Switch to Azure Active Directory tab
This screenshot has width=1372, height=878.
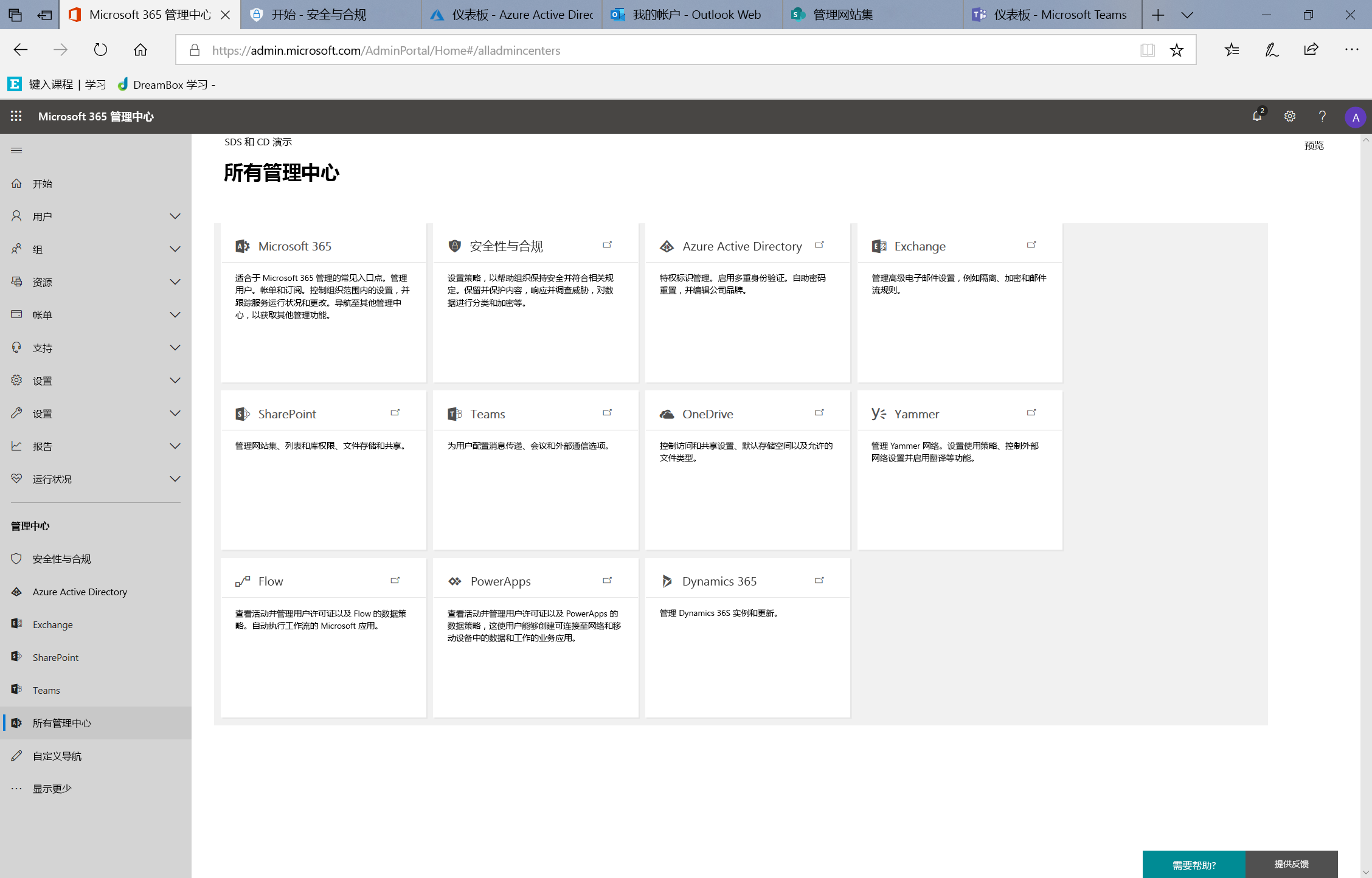(512, 15)
